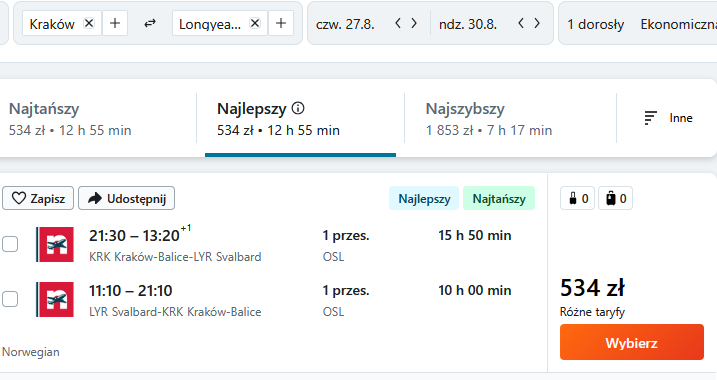Save flight with Zapisz heart button
This screenshot has height=380, width=717.
[38, 198]
